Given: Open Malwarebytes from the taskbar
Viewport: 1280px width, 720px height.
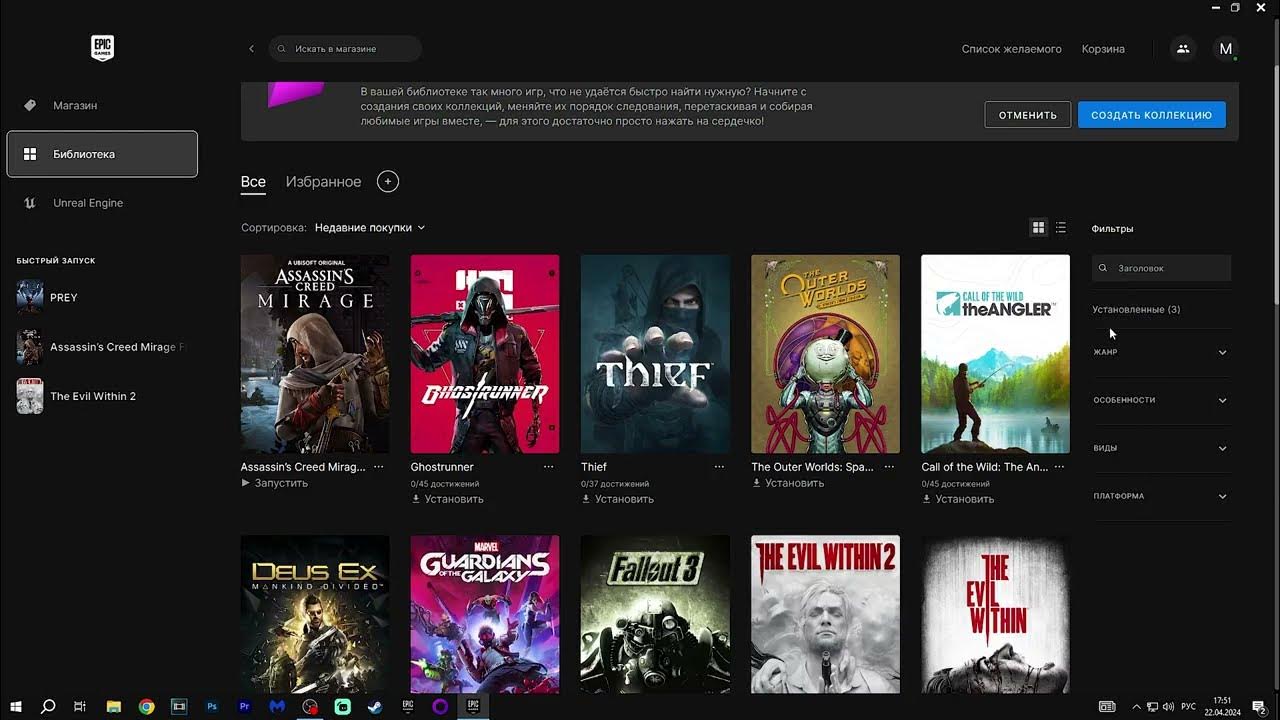Looking at the screenshot, I should 277,706.
